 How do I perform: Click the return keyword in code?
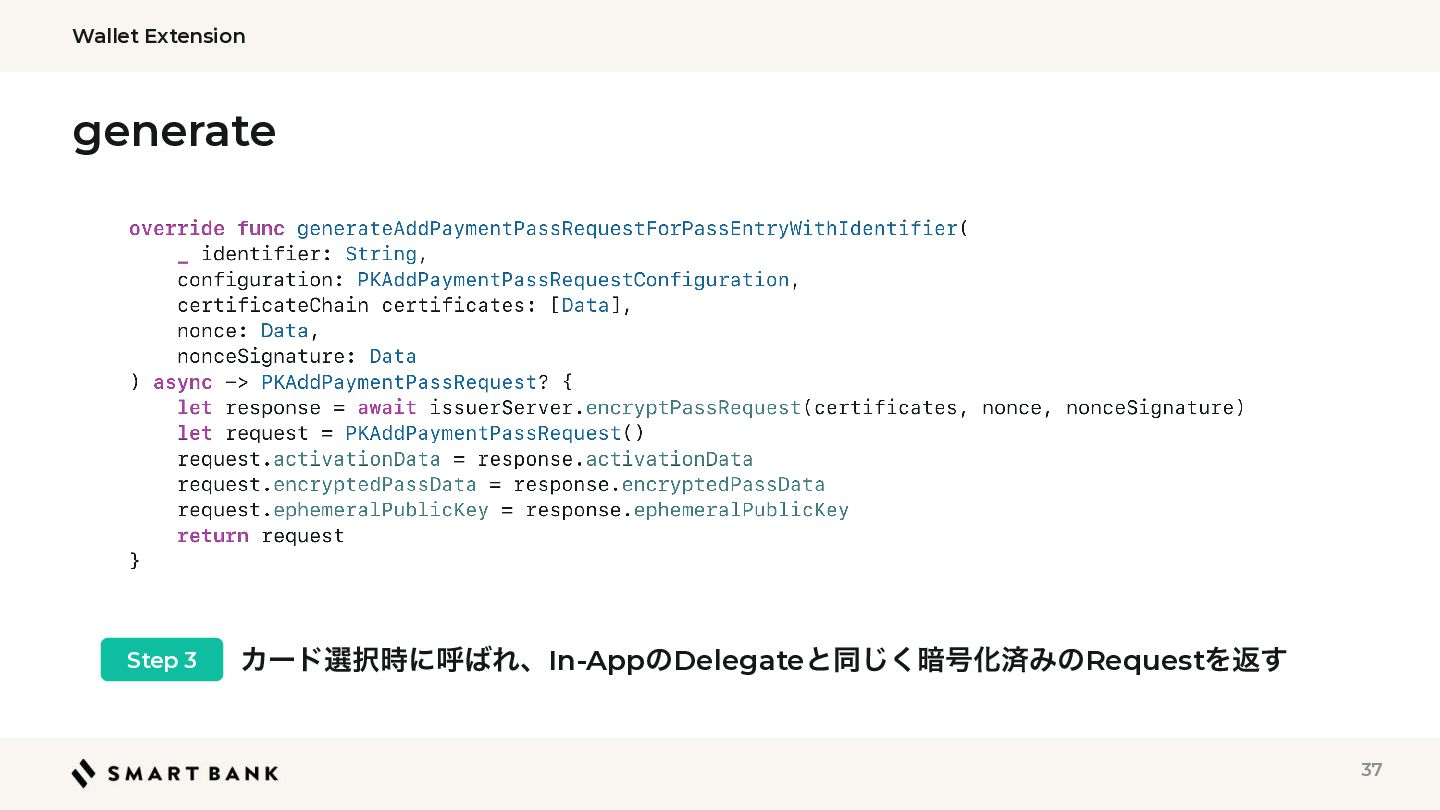point(213,535)
